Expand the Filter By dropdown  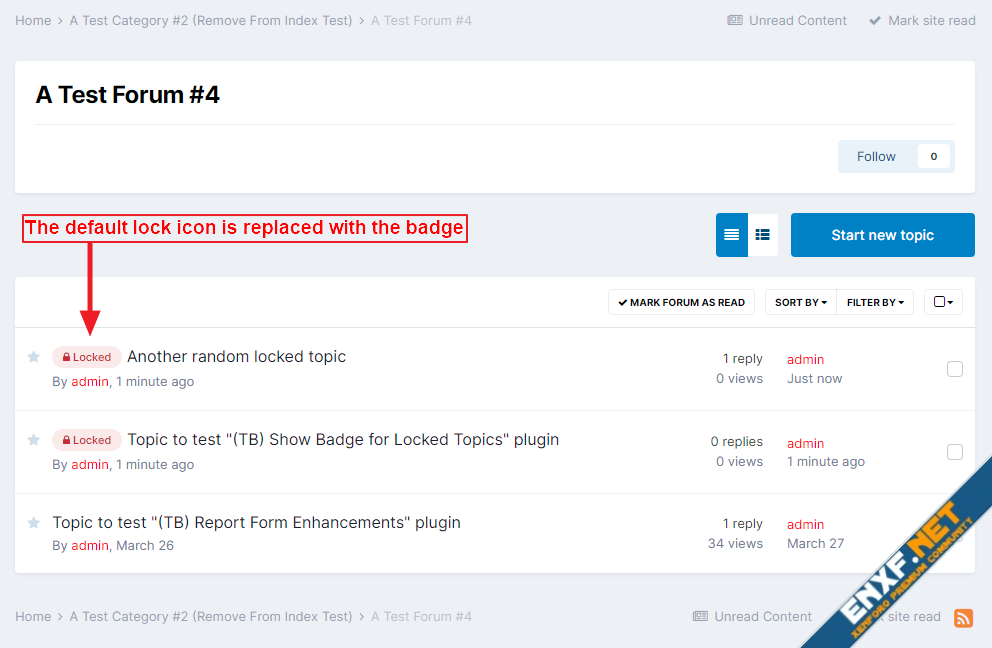[x=875, y=302]
